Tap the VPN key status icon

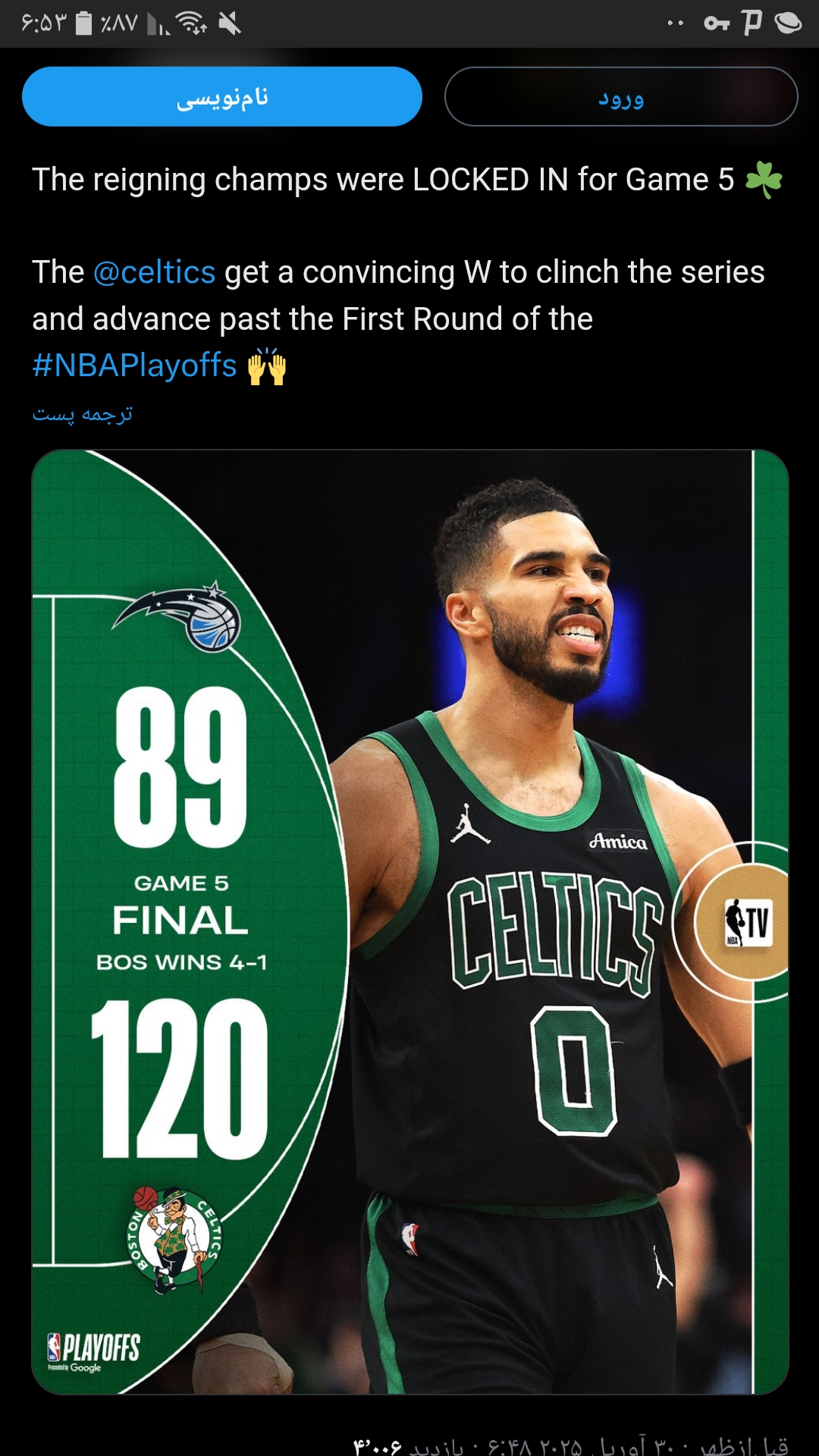(717, 24)
